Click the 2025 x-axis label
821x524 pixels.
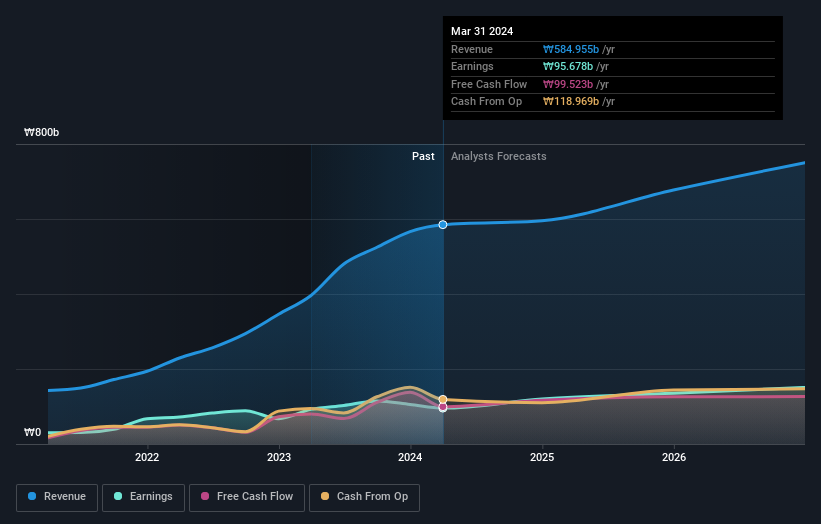(x=542, y=458)
